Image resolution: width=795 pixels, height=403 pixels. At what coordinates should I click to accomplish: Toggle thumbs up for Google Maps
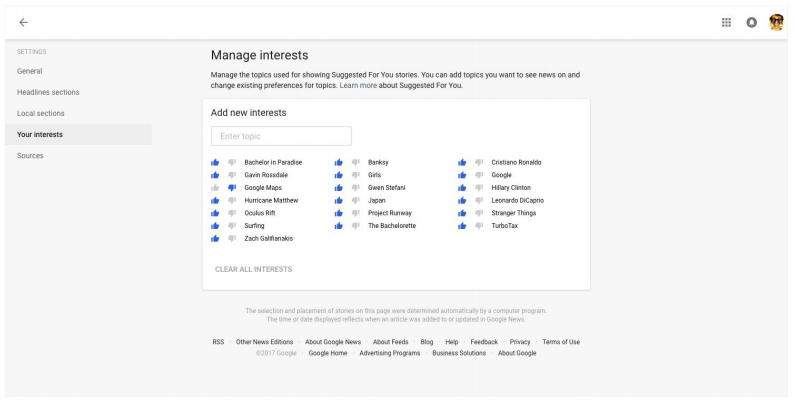point(214,187)
